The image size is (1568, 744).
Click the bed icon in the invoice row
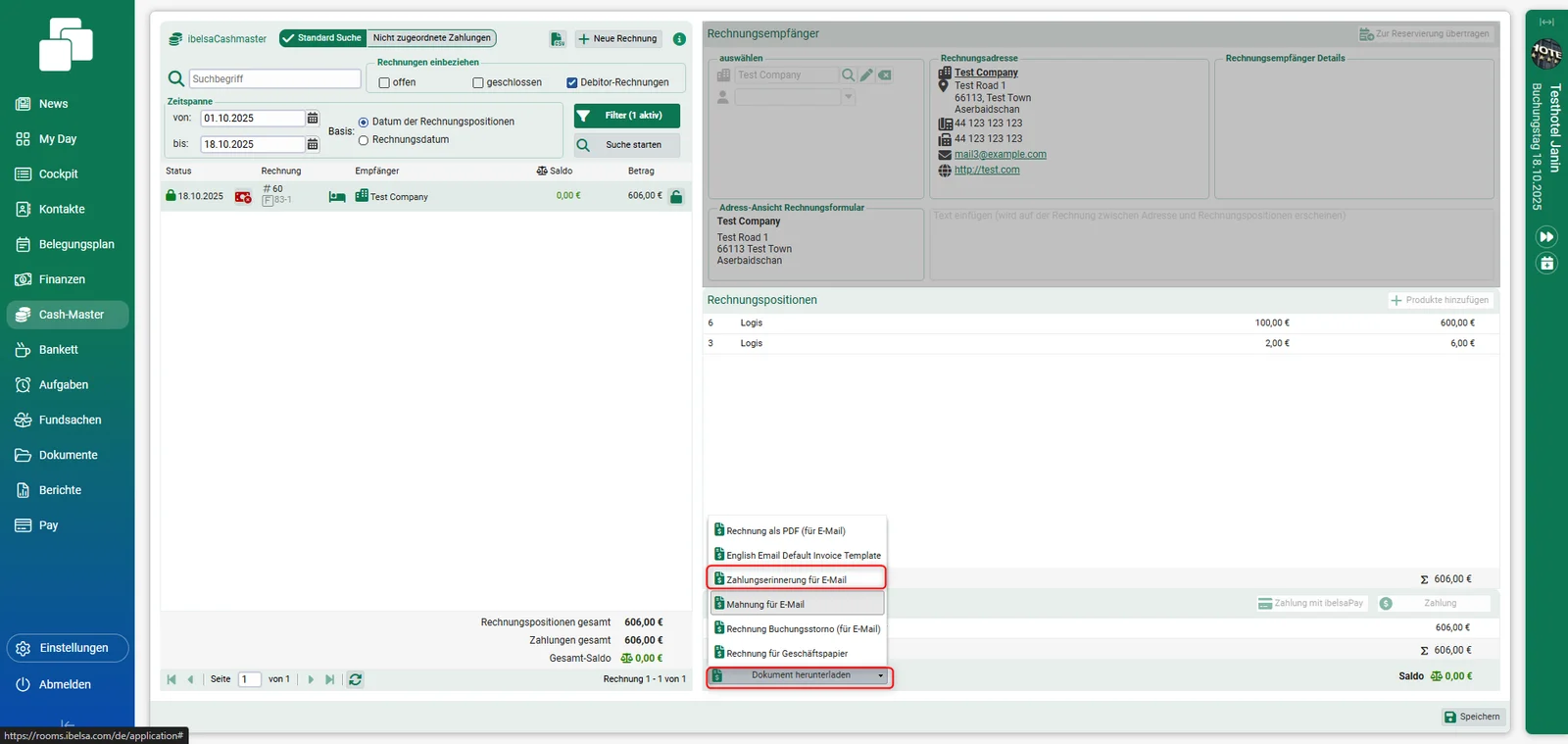coord(337,197)
